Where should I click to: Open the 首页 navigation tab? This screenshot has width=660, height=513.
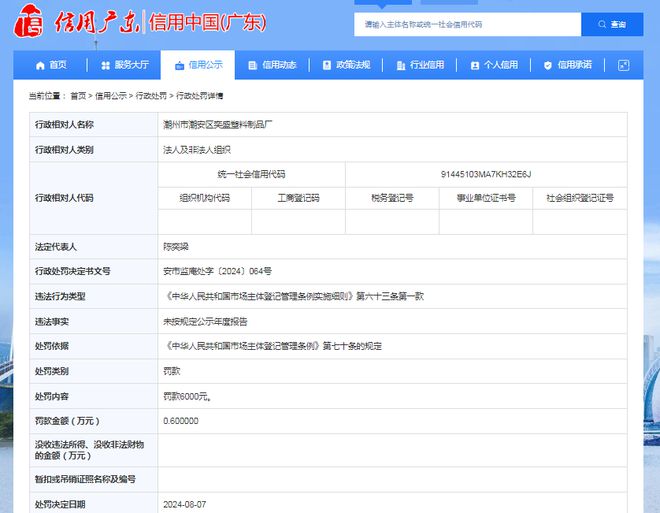(x=51, y=65)
